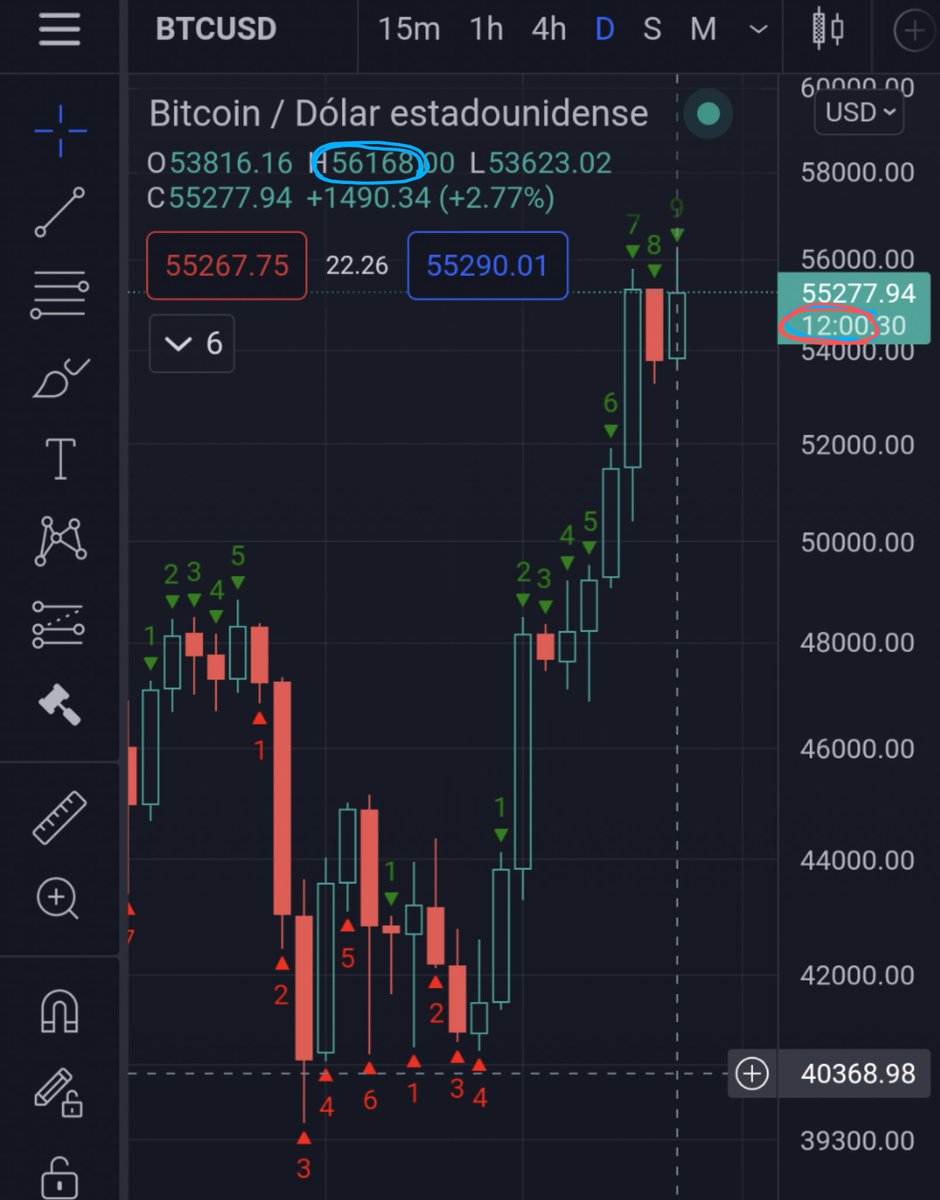940x1200 pixels.
Task: Click the current price label 55277.94
Action: 859,293
